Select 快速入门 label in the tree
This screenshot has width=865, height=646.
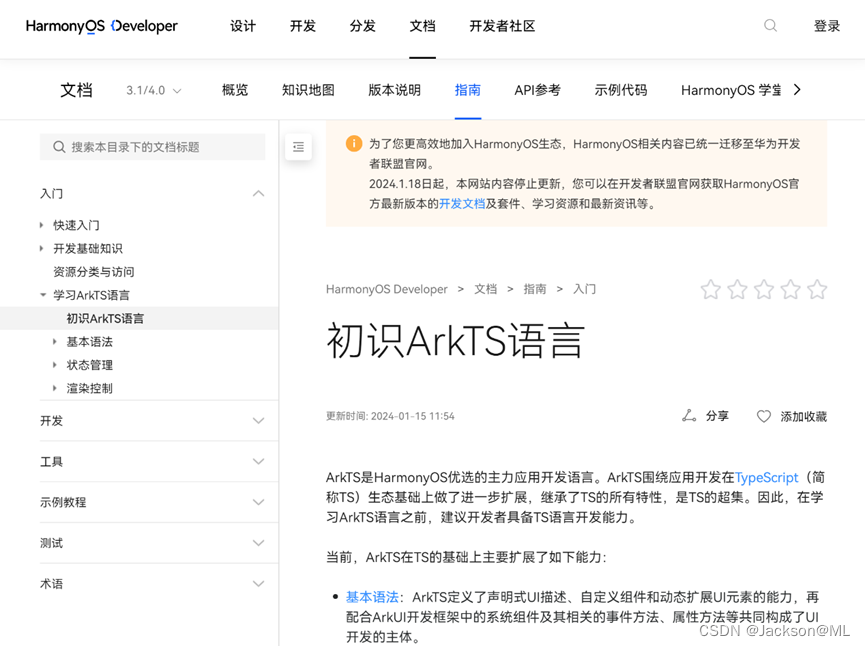(76, 225)
